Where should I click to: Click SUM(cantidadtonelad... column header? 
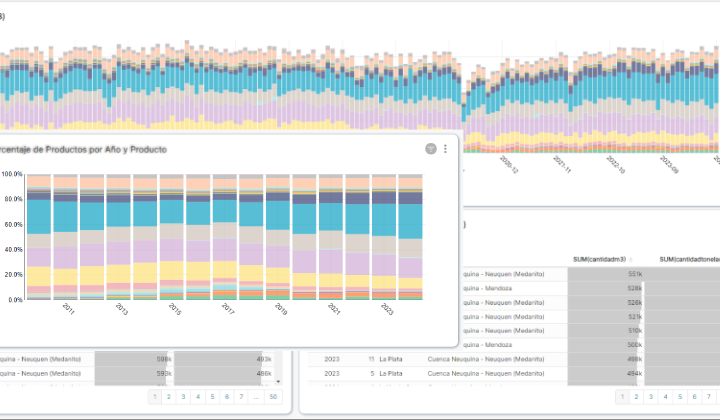tap(689, 259)
